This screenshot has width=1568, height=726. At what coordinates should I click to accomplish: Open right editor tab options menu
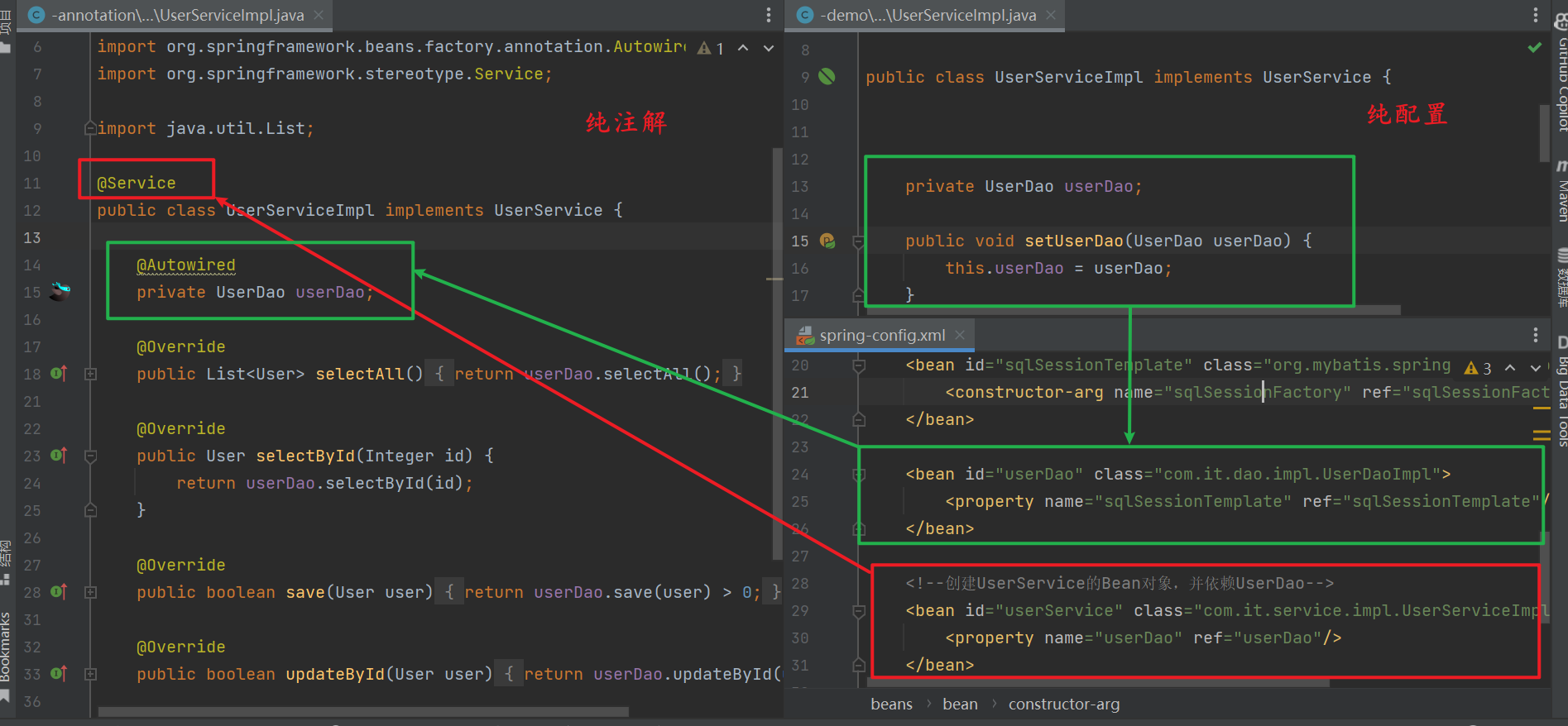click(x=1536, y=15)
